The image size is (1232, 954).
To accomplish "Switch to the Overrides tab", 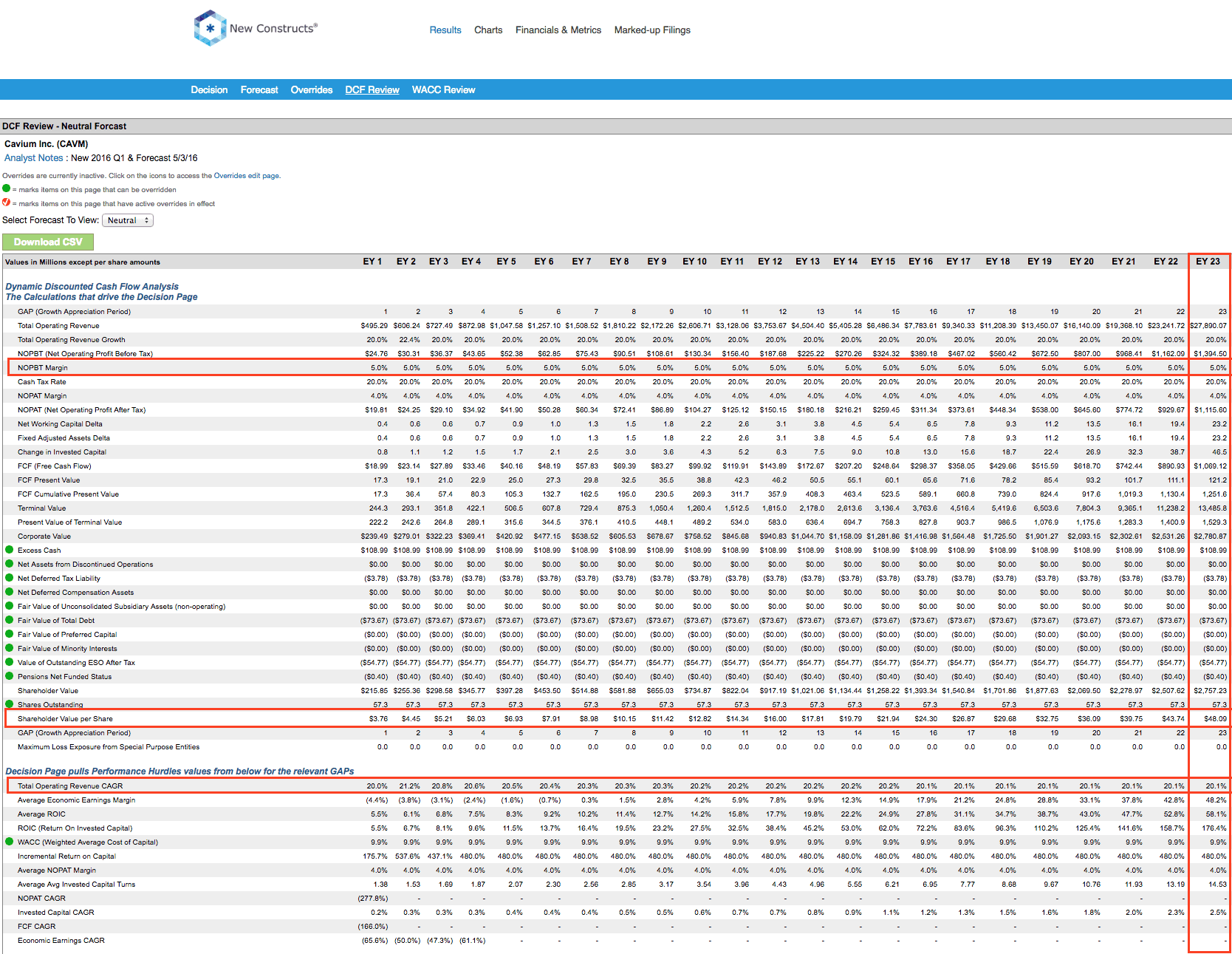I will pos(312,90).
